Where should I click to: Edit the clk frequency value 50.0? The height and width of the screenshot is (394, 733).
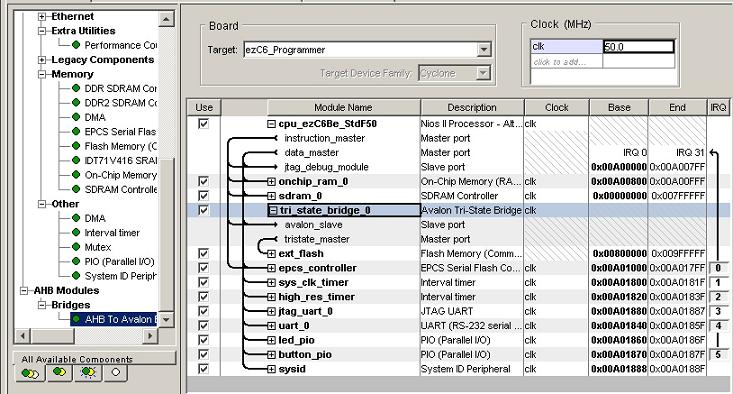click(639, 46)
